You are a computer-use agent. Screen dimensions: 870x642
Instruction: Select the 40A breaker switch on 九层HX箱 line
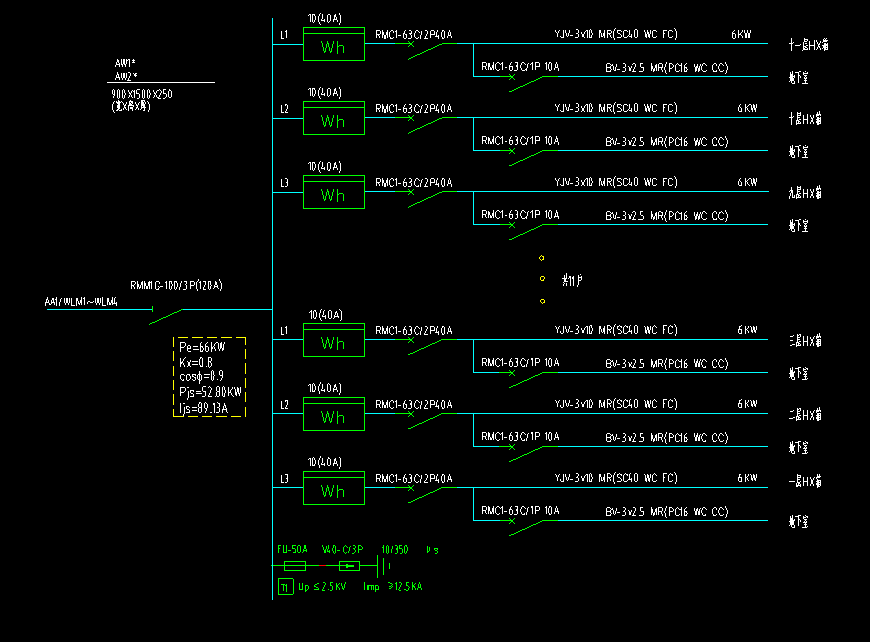point(426,199)
